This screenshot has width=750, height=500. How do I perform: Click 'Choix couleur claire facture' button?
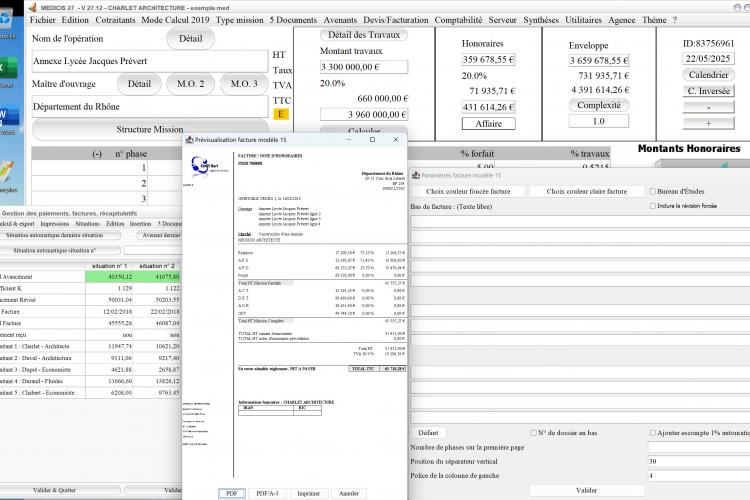tap(586, 191)
